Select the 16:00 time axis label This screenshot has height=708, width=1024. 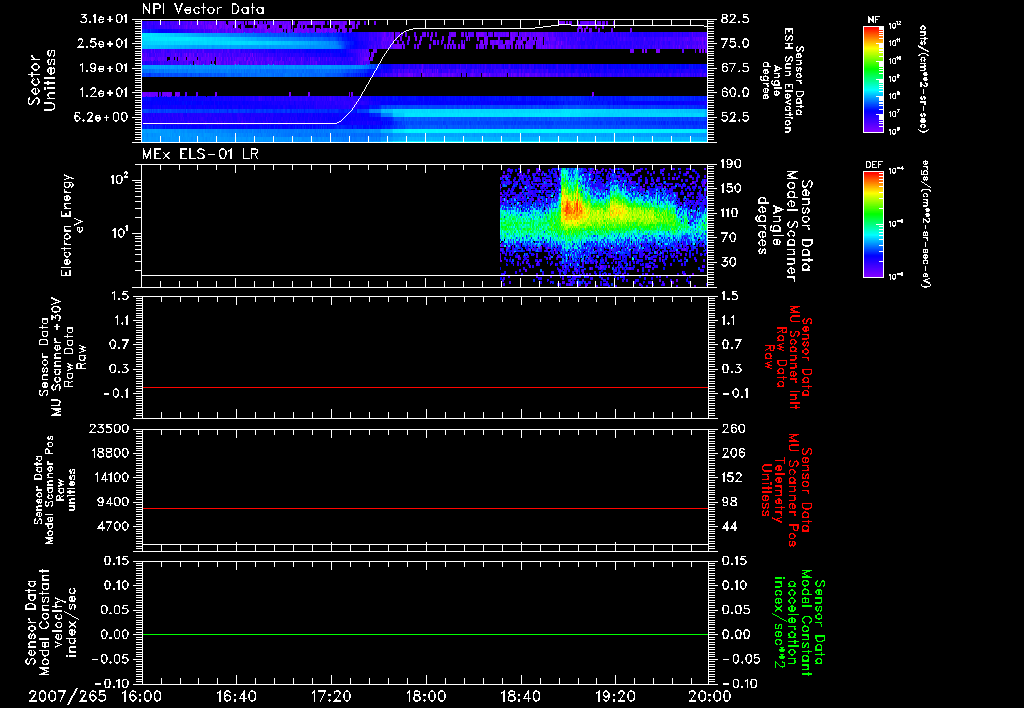point(142,696)
